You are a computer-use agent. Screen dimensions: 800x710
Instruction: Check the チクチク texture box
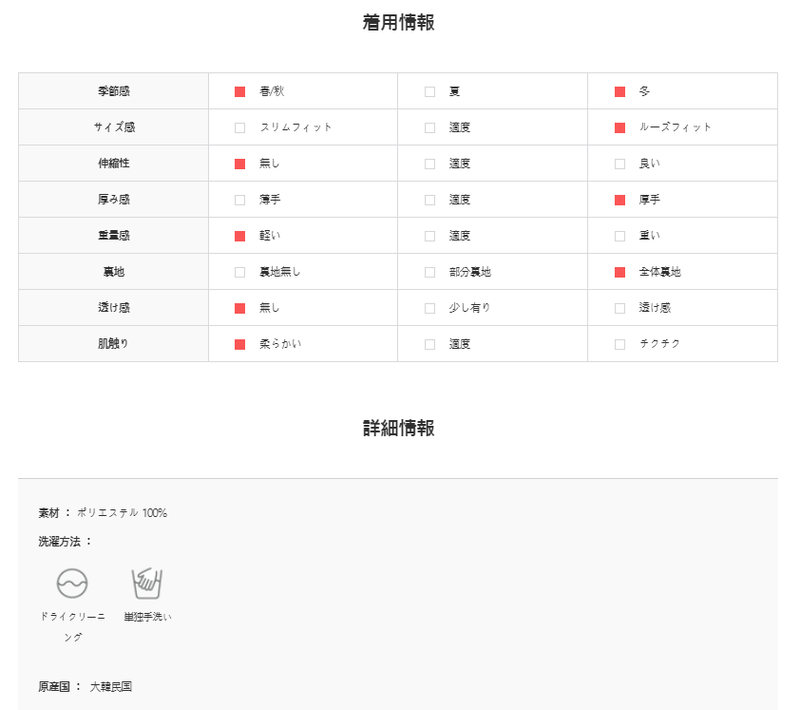click(x=620, y=345)
